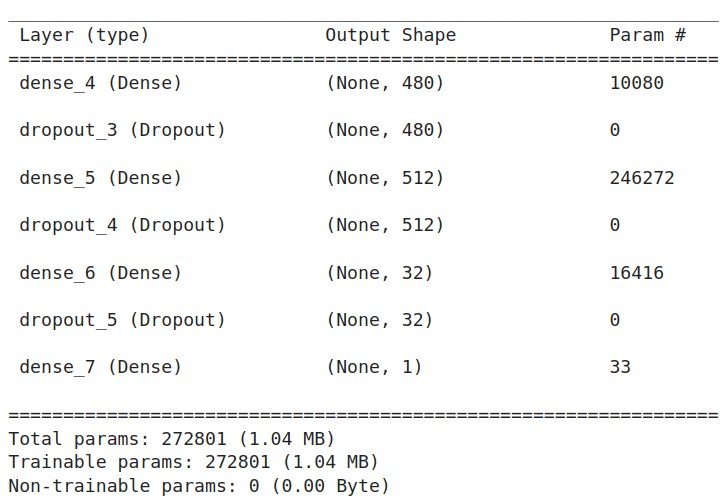Select the dense_7 (Dense) layer name
The width and height of the screenshot is (725, 503).
click(x=100, y=367)
